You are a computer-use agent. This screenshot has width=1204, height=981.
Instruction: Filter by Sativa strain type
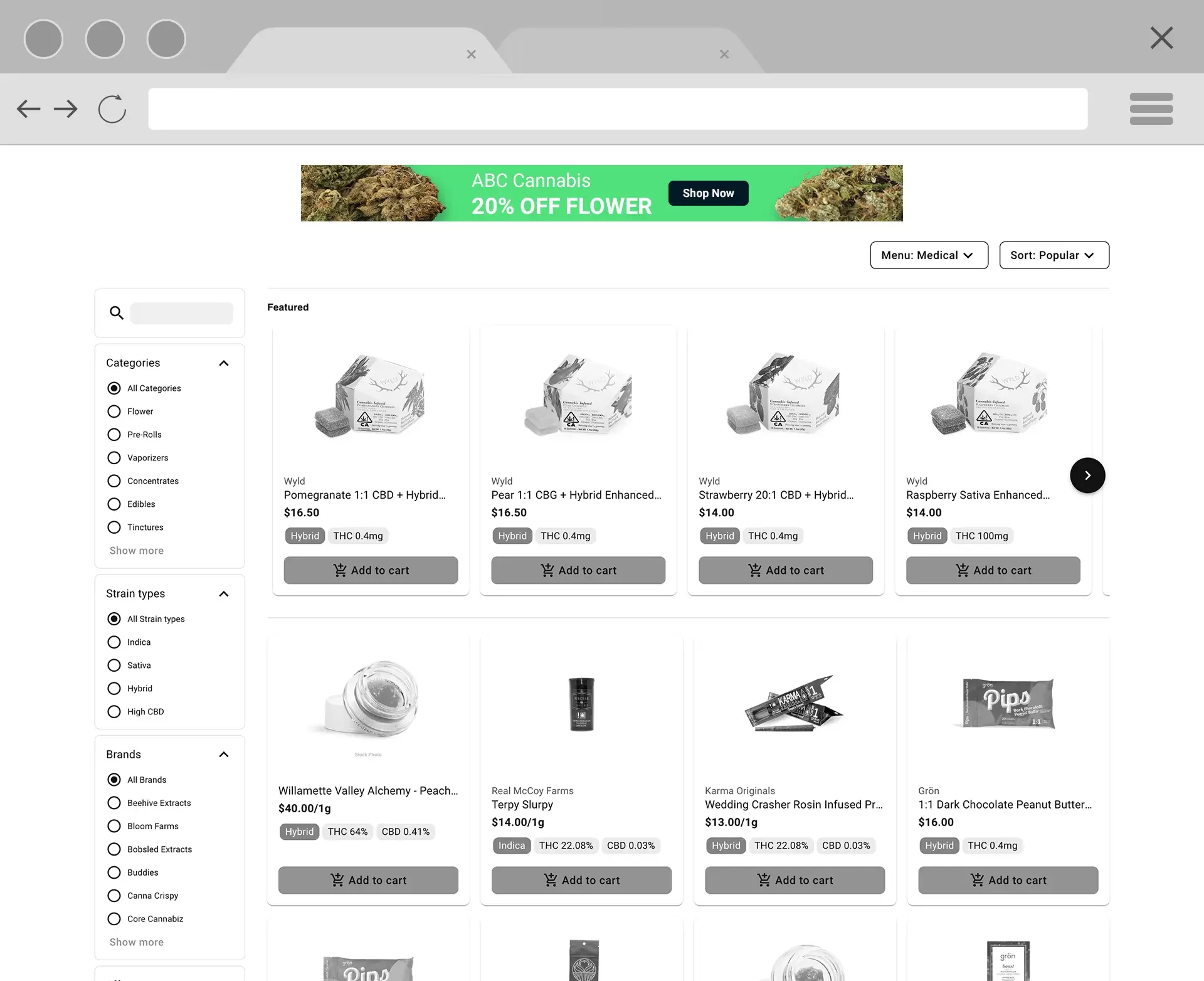point(114,665)
